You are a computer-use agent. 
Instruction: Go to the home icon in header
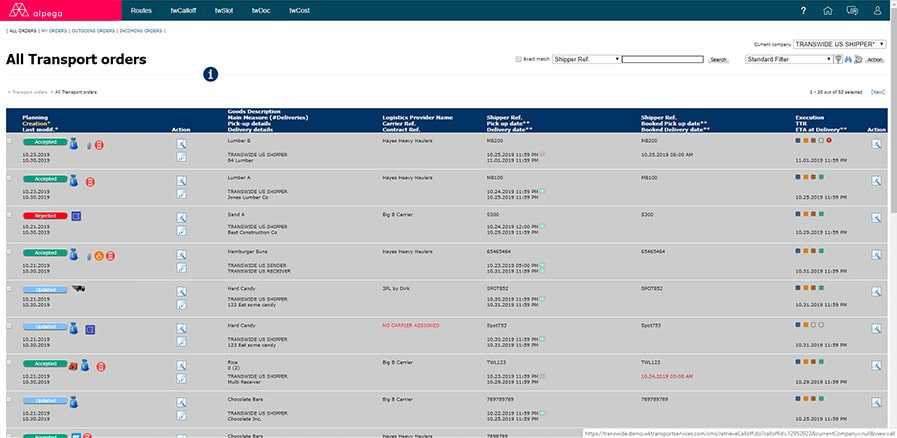827,10
